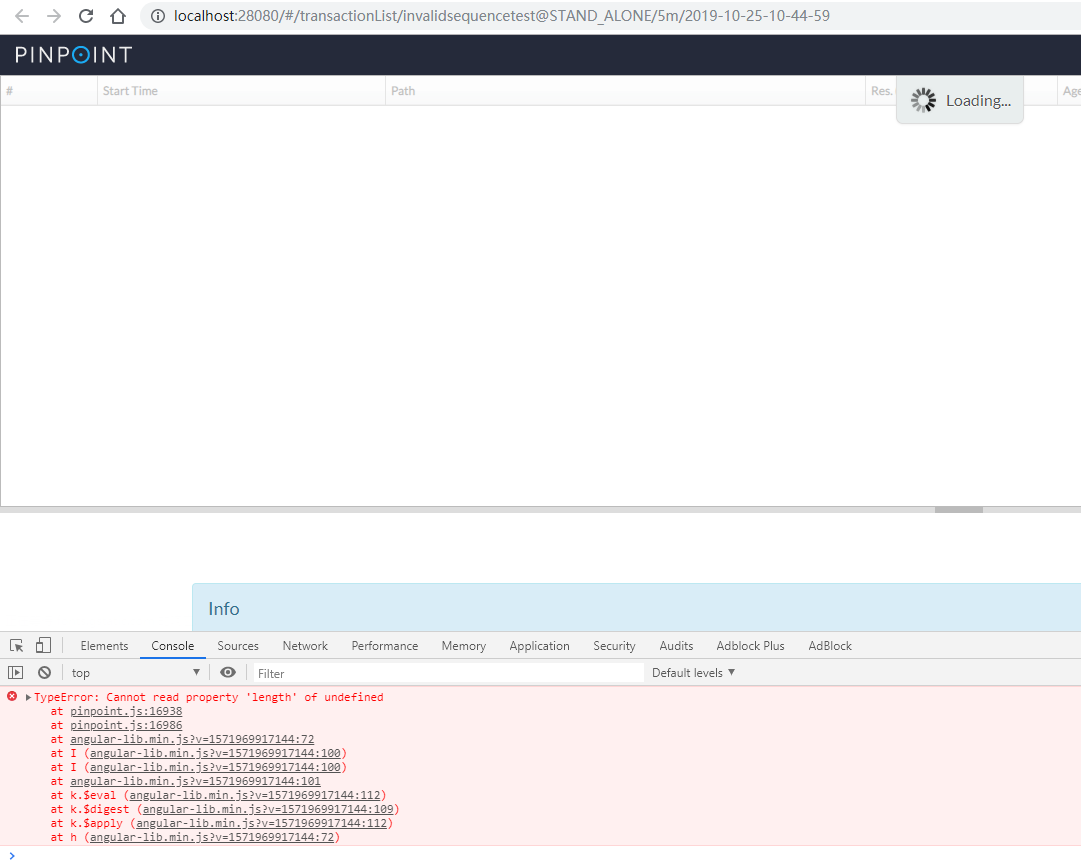Screen dimensions: 1081x868
Task: Click the console Filter input
Action: (x=448, y=674)
